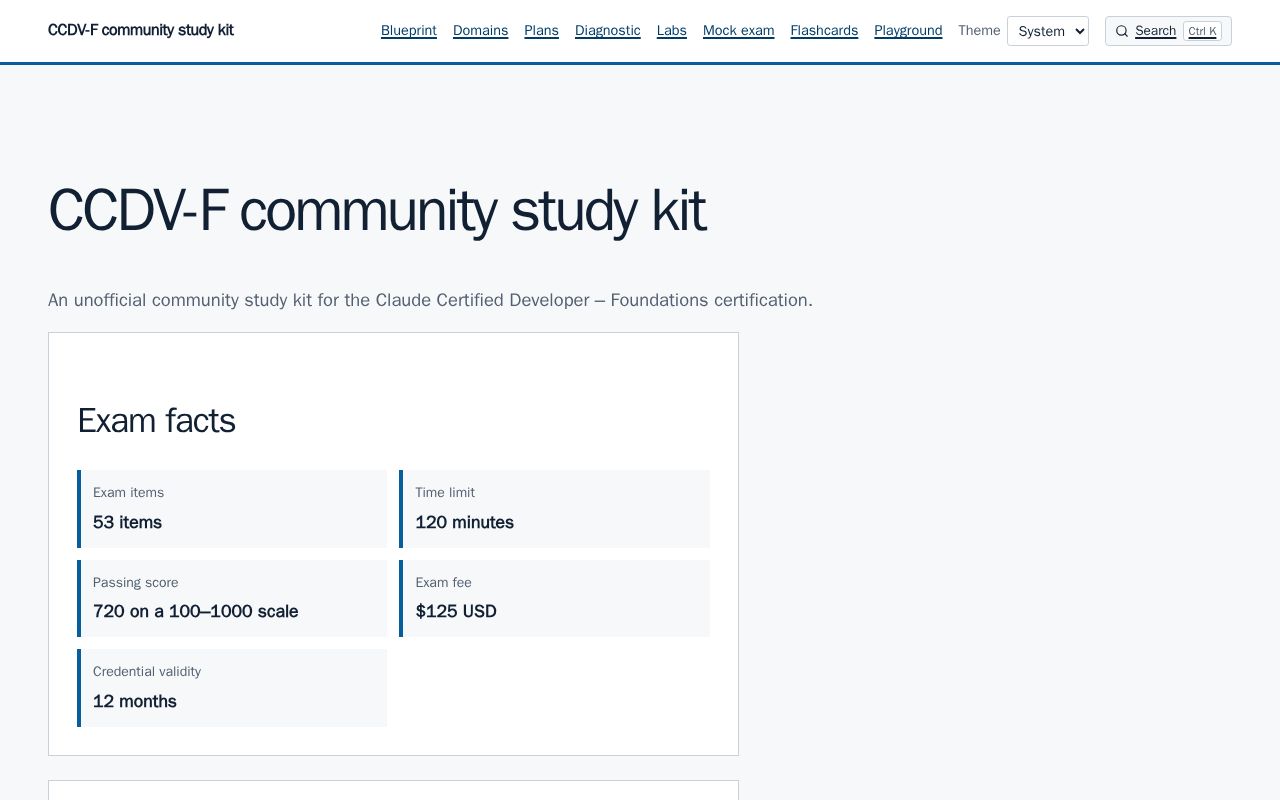The width and height of the screenshot is (1280, 800).
Task: Click the "720 on a 100–1000 scale" text
Action: click(196, 612)
